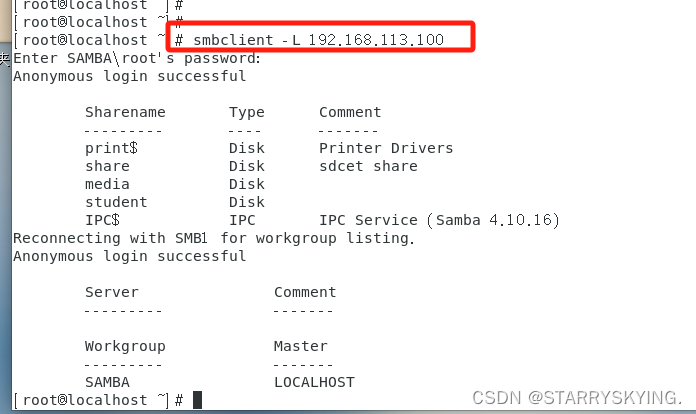Select the media share name entry

pos(107,184)
